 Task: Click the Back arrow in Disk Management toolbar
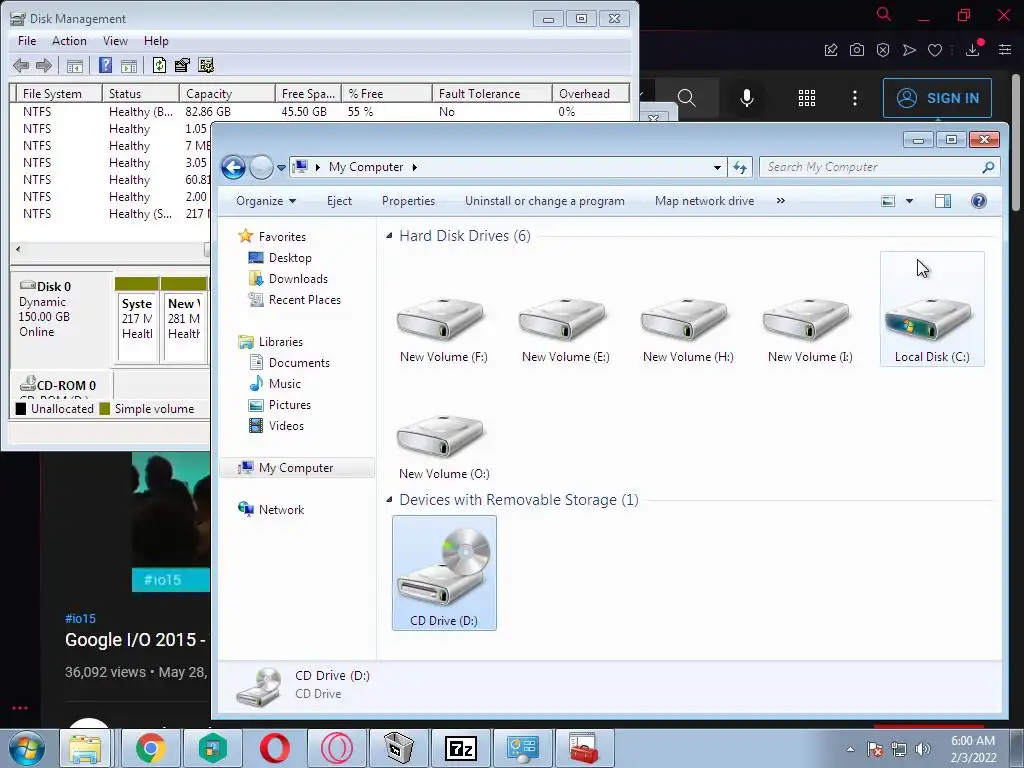[21, 65]
